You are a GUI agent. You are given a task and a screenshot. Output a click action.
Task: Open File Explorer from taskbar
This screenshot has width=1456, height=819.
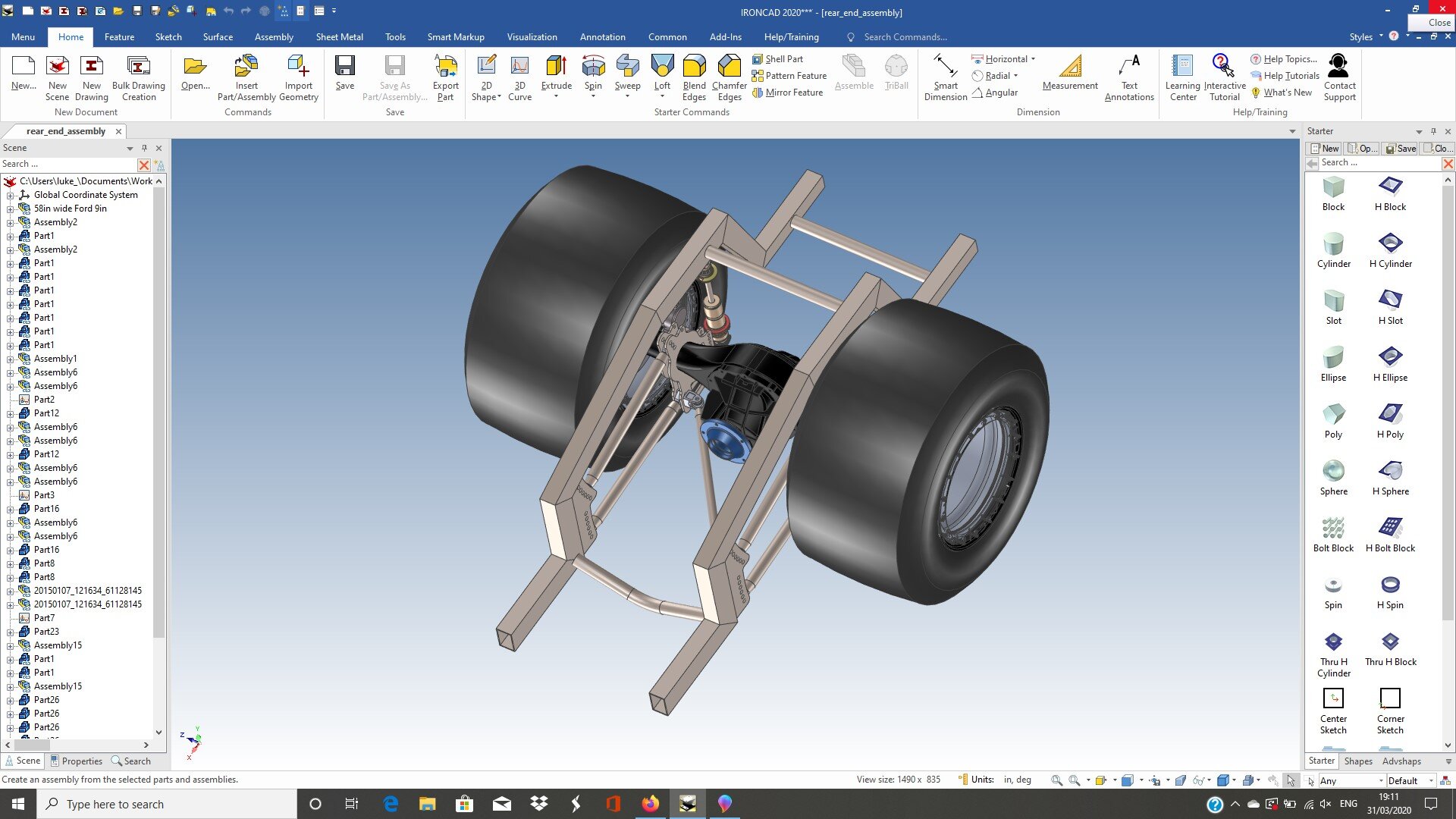[x=427, y=804]
